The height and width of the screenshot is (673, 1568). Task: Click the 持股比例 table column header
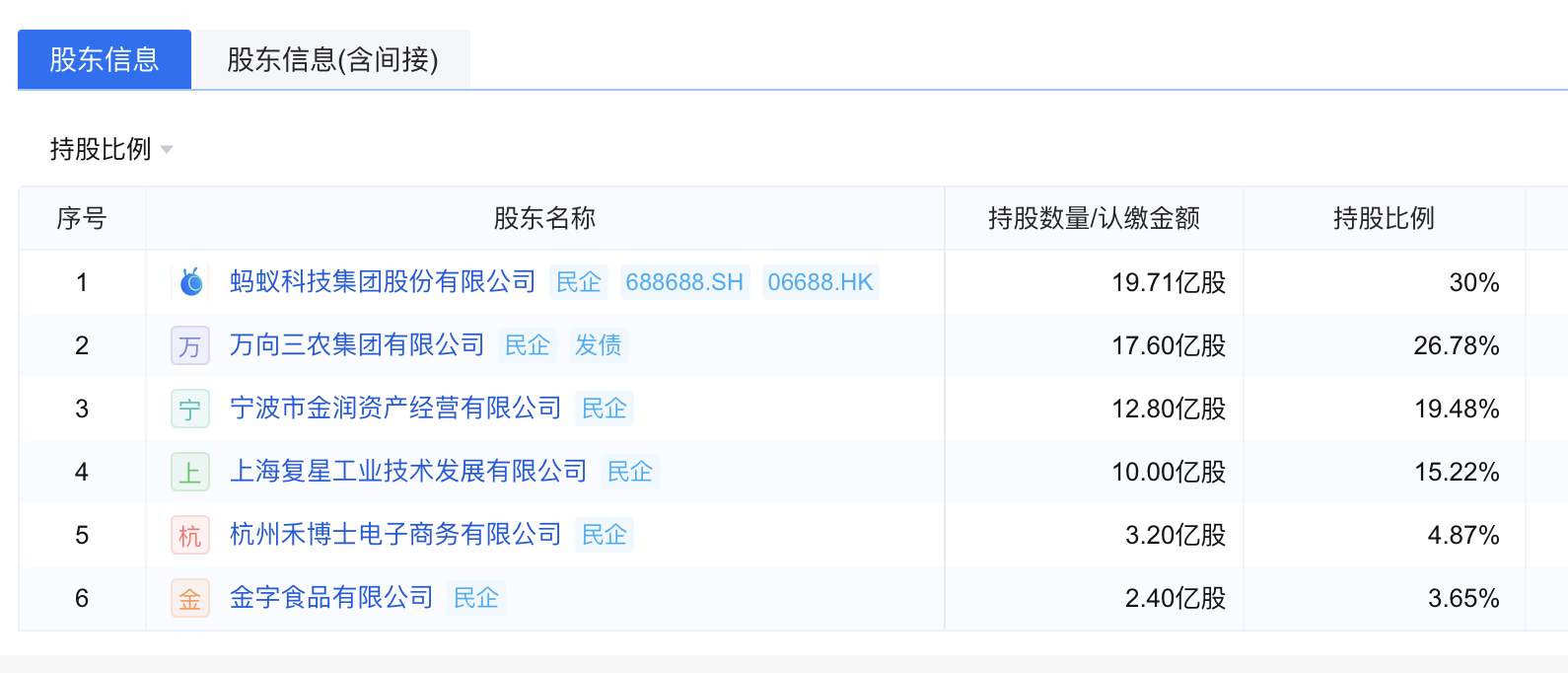click(x=1385, y=218)
